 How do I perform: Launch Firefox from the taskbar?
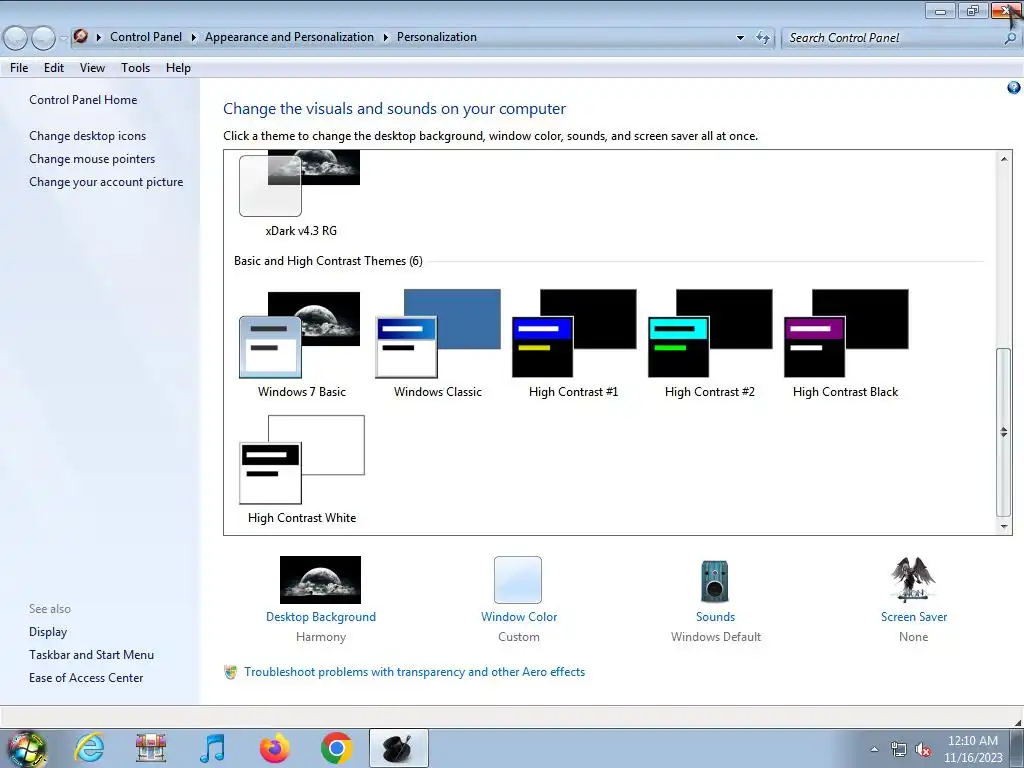tap(274, 748)
